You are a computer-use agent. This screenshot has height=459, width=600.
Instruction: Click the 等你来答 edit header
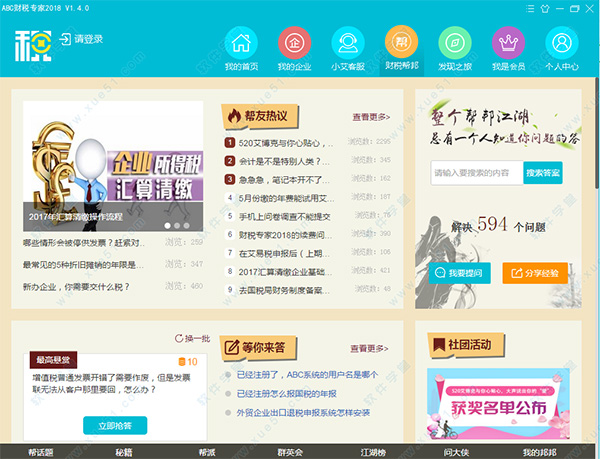[259, 348]
